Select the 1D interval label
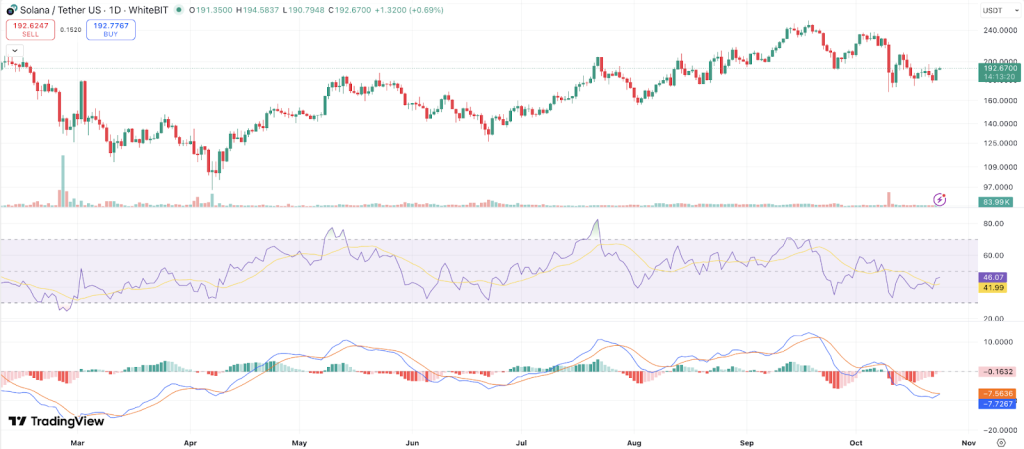 119,10
